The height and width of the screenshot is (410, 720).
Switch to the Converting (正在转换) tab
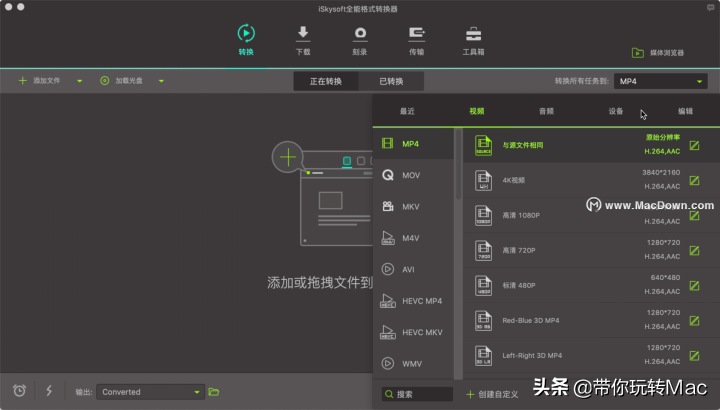(326, 81)
